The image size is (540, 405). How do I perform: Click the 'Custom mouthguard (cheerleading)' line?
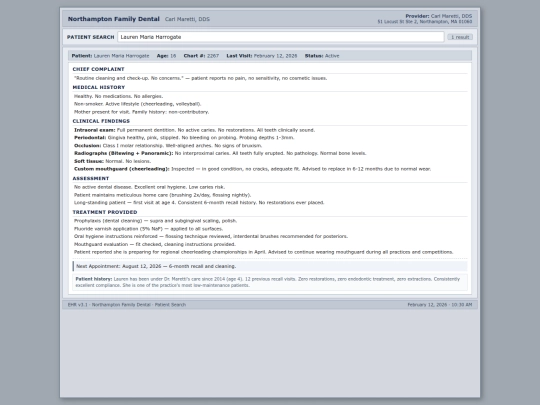252,169
